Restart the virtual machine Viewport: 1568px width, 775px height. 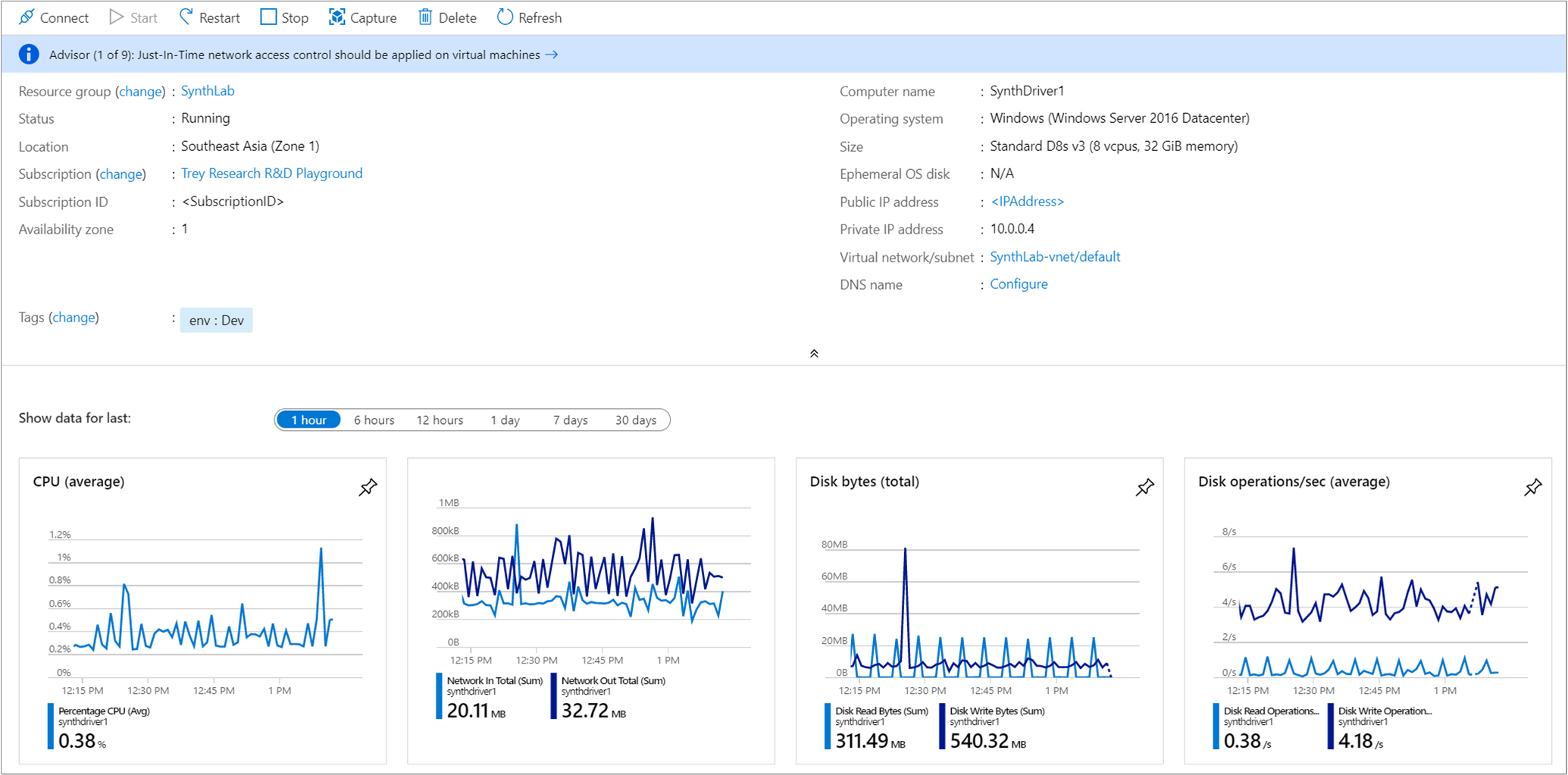coord(209,17)
